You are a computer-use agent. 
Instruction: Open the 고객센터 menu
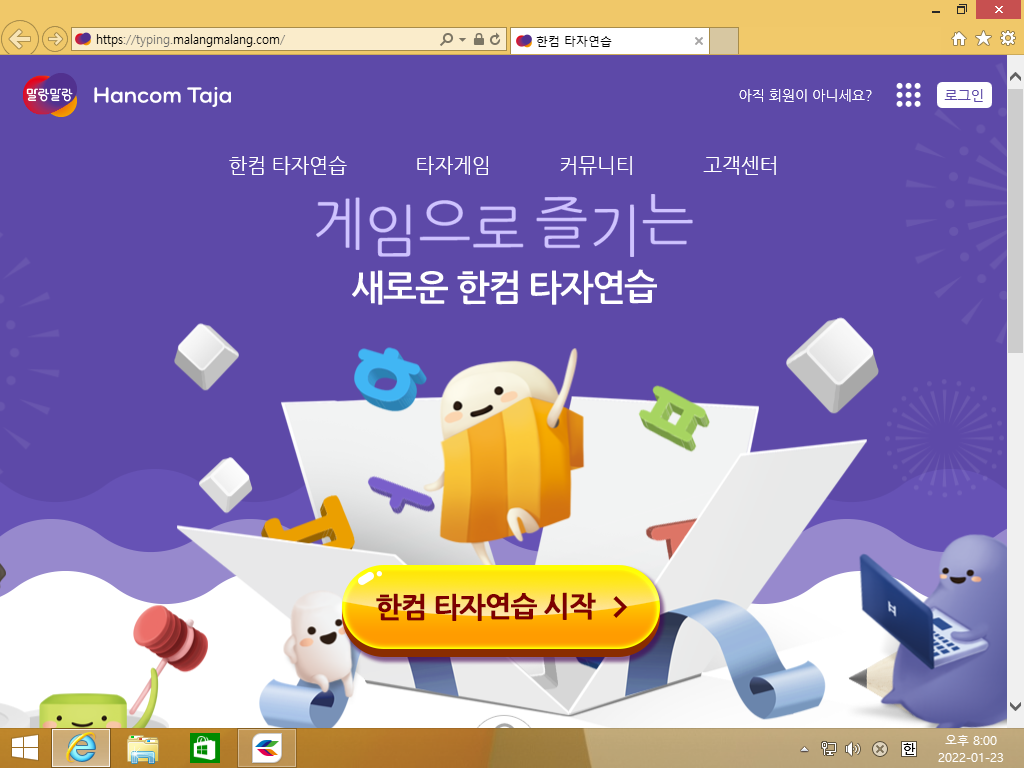pyautogui.click(x=740, y=165)
